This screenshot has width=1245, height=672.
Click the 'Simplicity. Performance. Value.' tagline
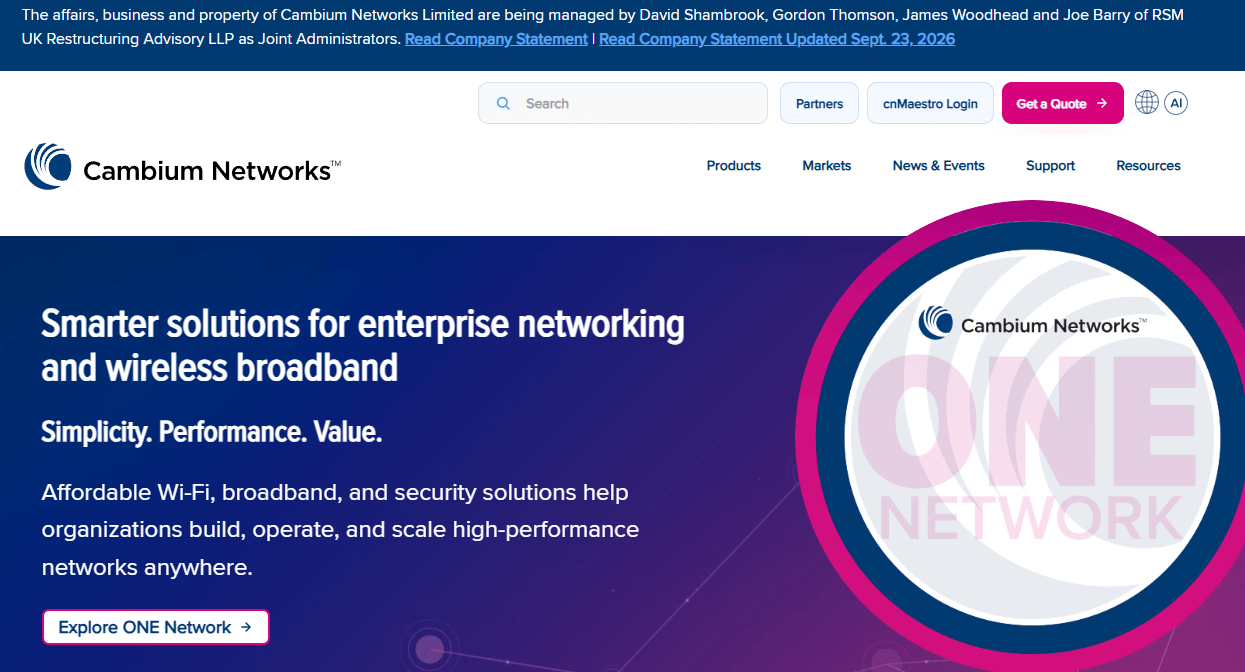pos(212,432)
